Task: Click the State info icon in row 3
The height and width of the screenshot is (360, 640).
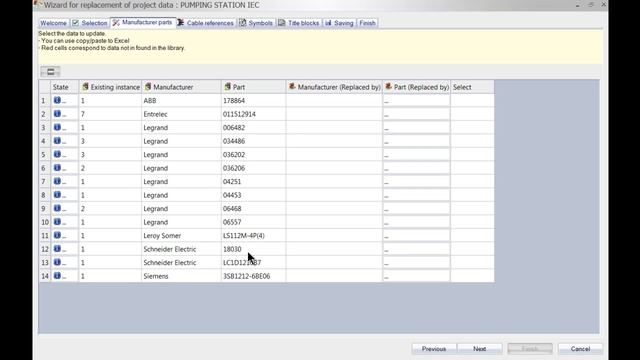Action: tap(57, 127)
